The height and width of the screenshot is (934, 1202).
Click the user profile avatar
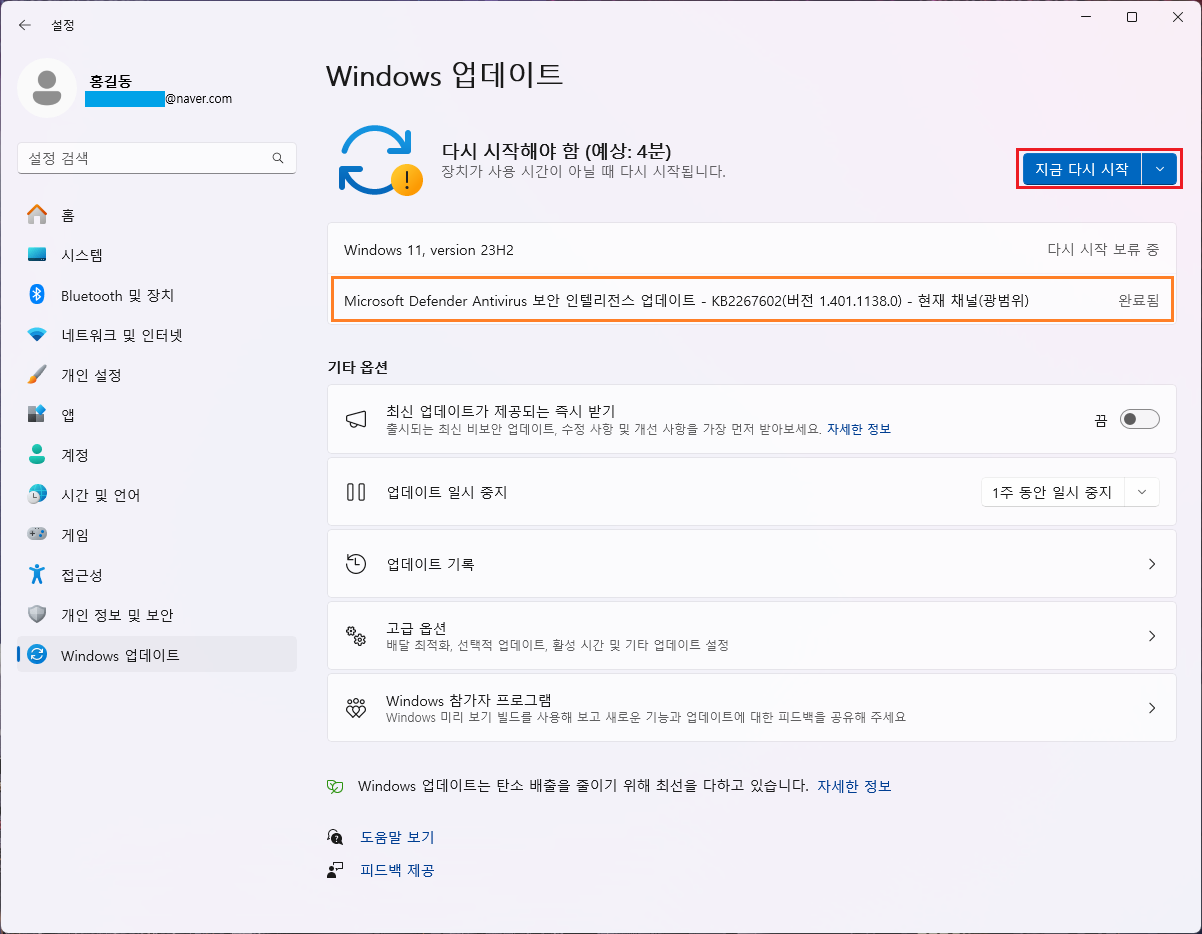pyautogui.click(x=46, y=88)
